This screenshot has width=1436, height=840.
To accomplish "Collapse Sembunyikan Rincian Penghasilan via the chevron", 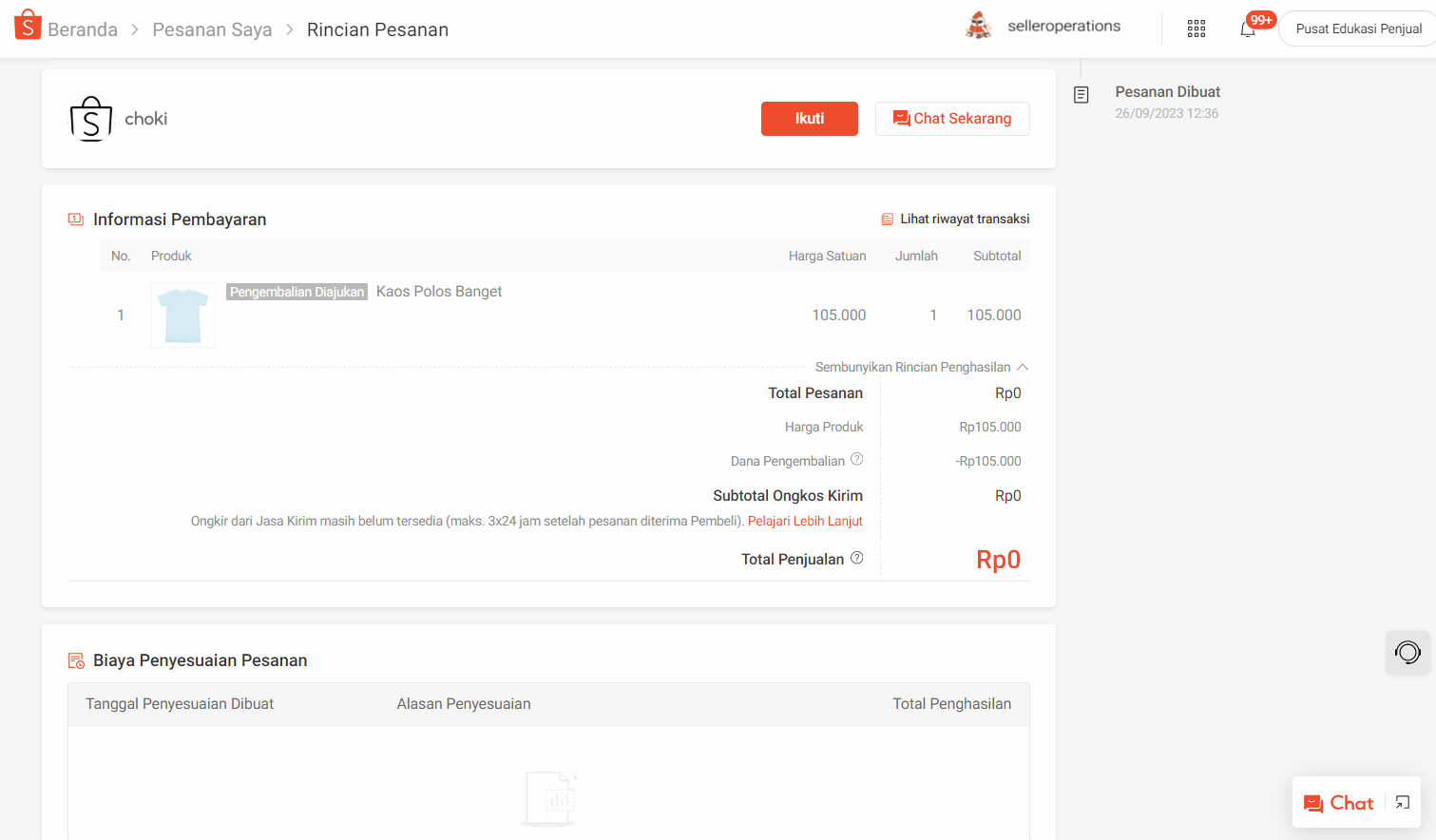I will 1023,366.
